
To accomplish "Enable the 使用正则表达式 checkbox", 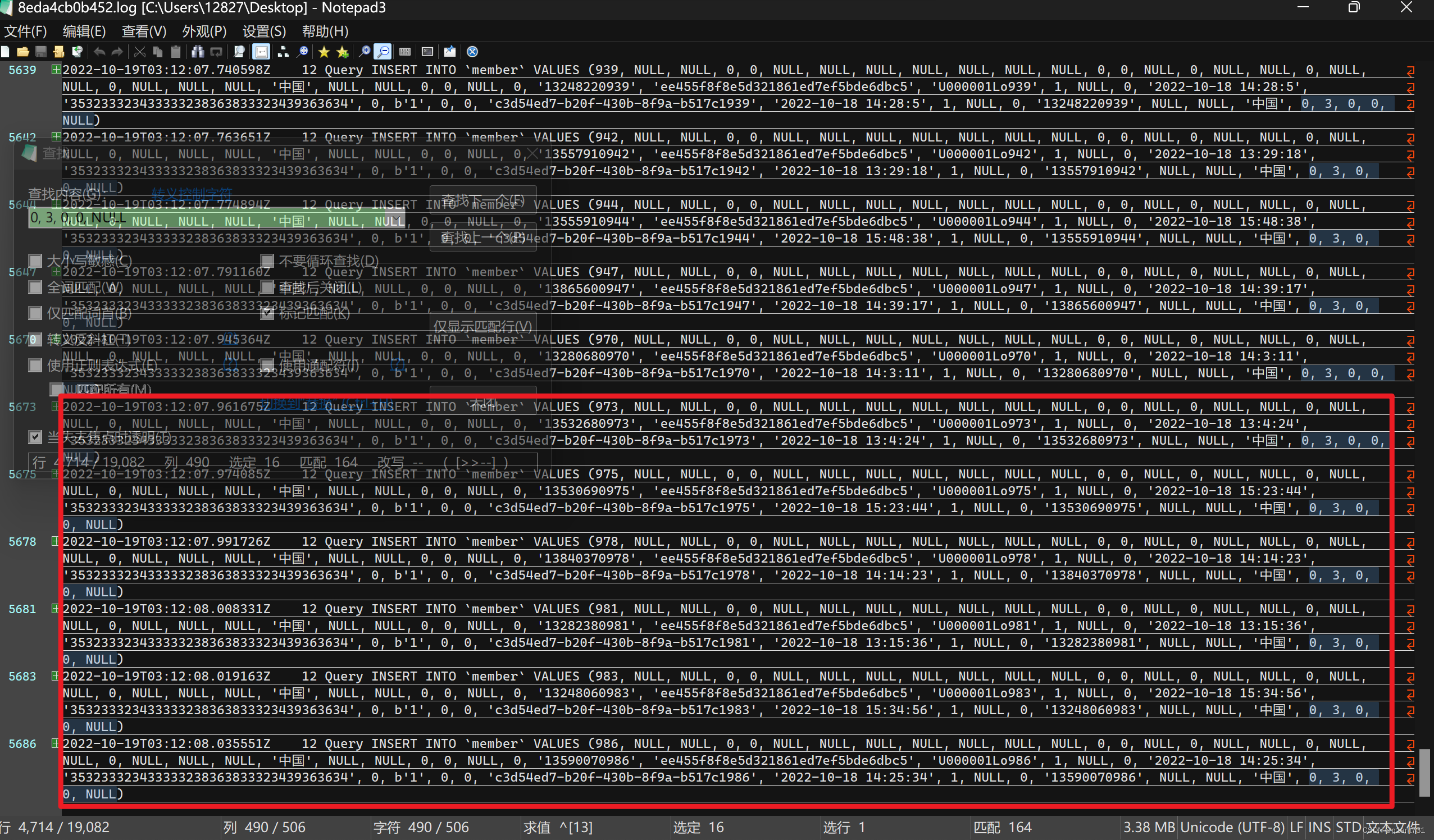I will [35, 365].
